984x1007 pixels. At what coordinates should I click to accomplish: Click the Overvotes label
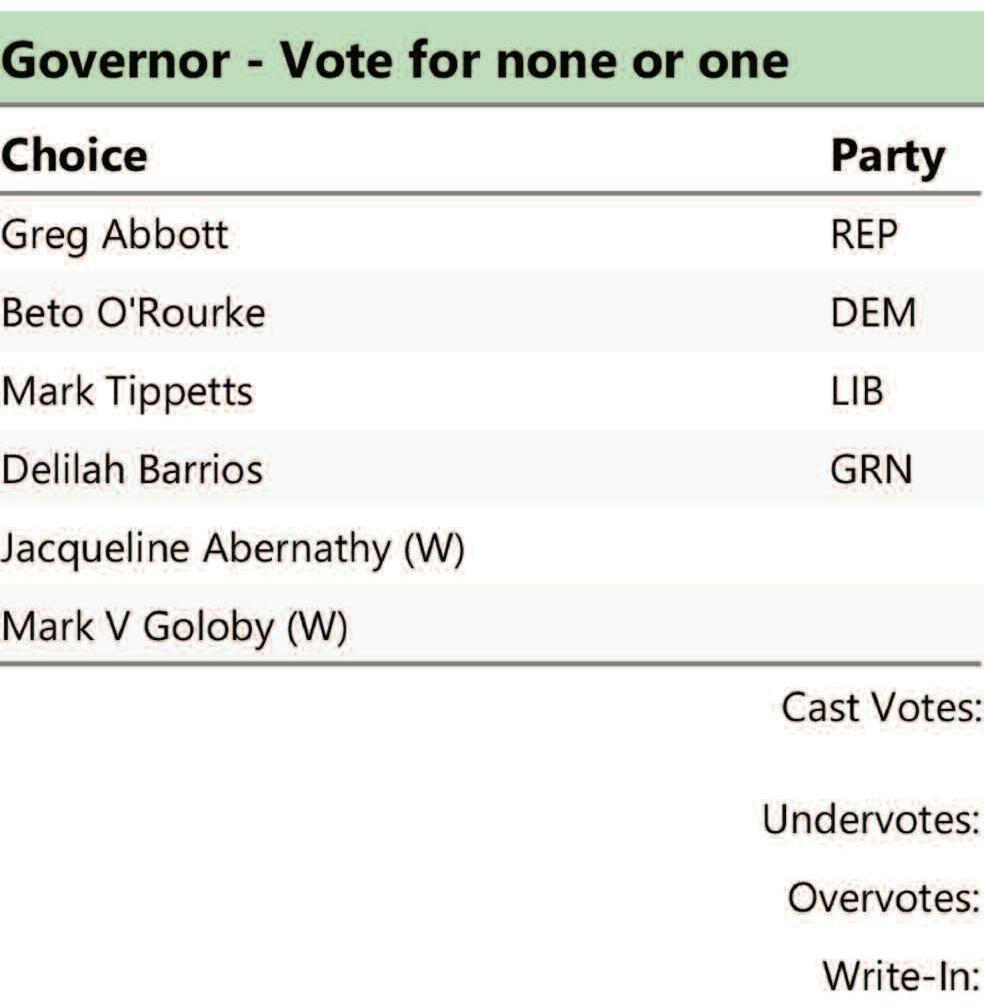coord(882,898)
